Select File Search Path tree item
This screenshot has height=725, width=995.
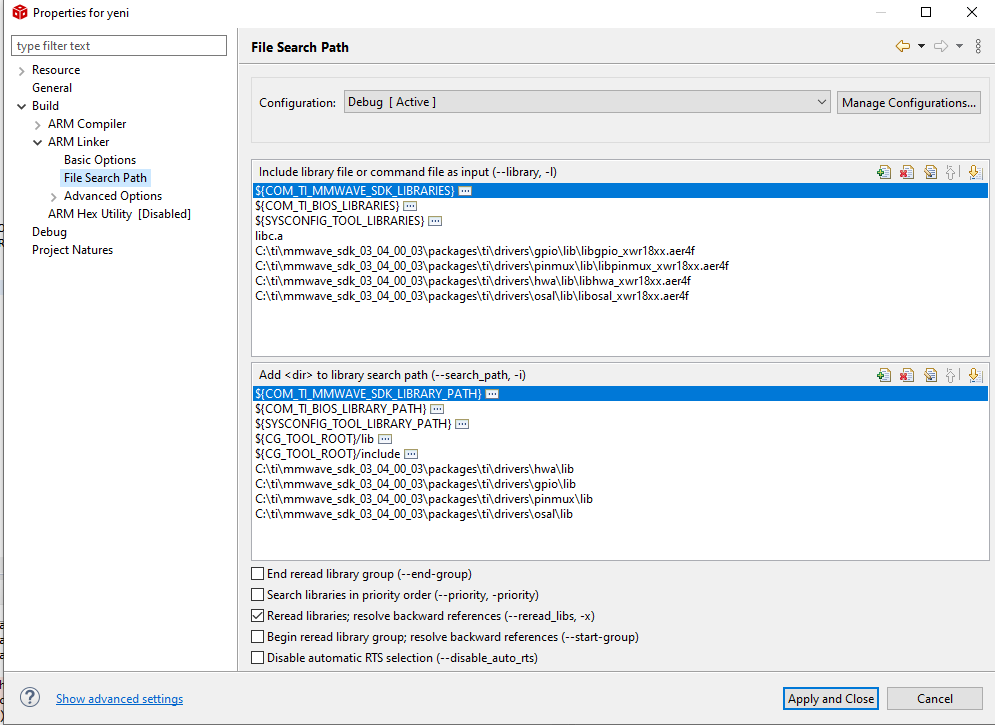105,178
